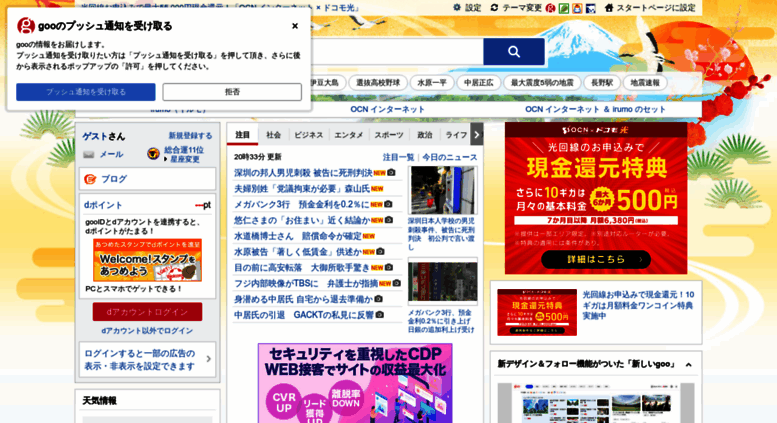Open the メール envelope icon
The height and width of the screenshot is (423, 777).
[89, 155]
